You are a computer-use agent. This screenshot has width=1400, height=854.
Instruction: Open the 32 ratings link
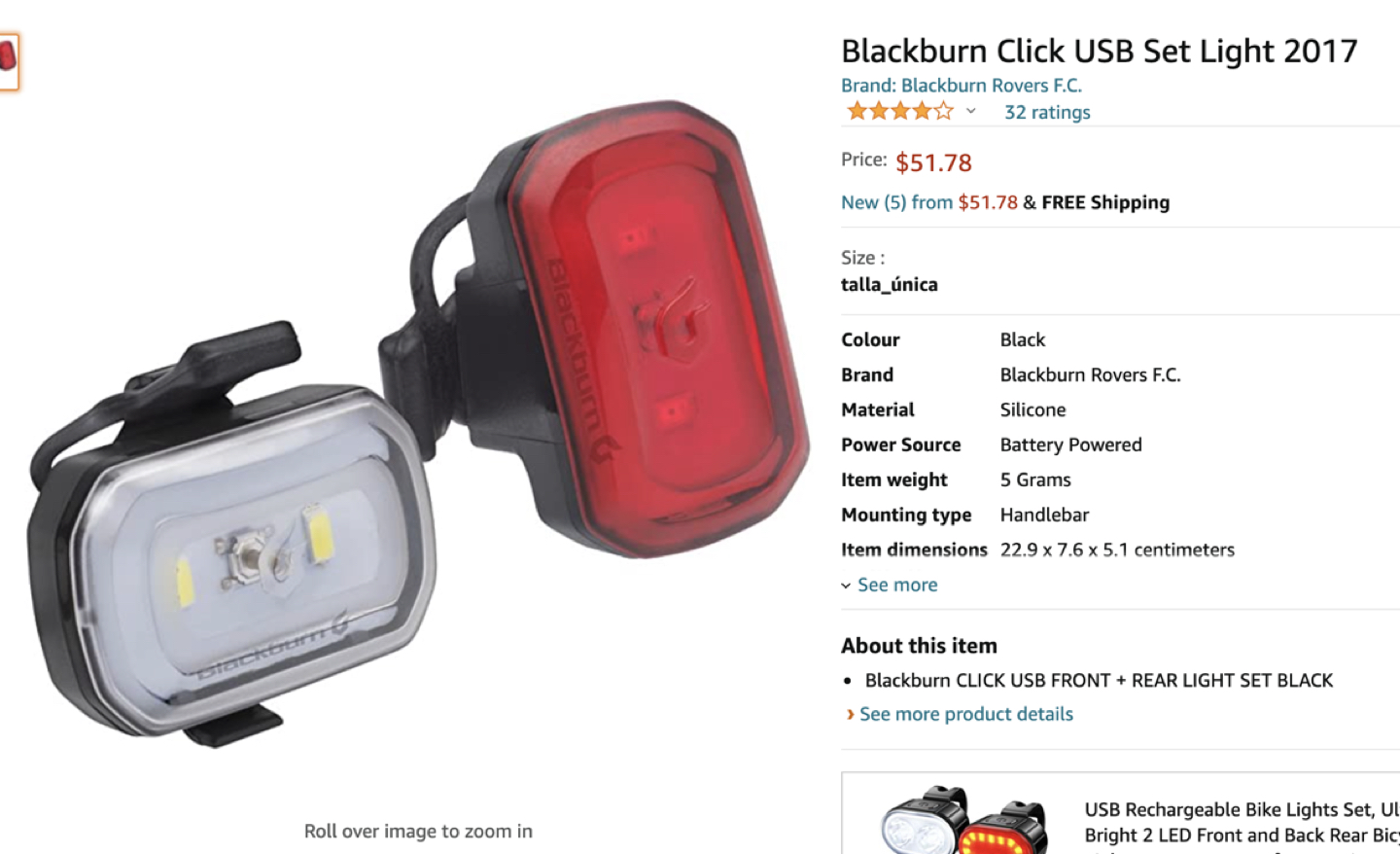coord(1047,112)
